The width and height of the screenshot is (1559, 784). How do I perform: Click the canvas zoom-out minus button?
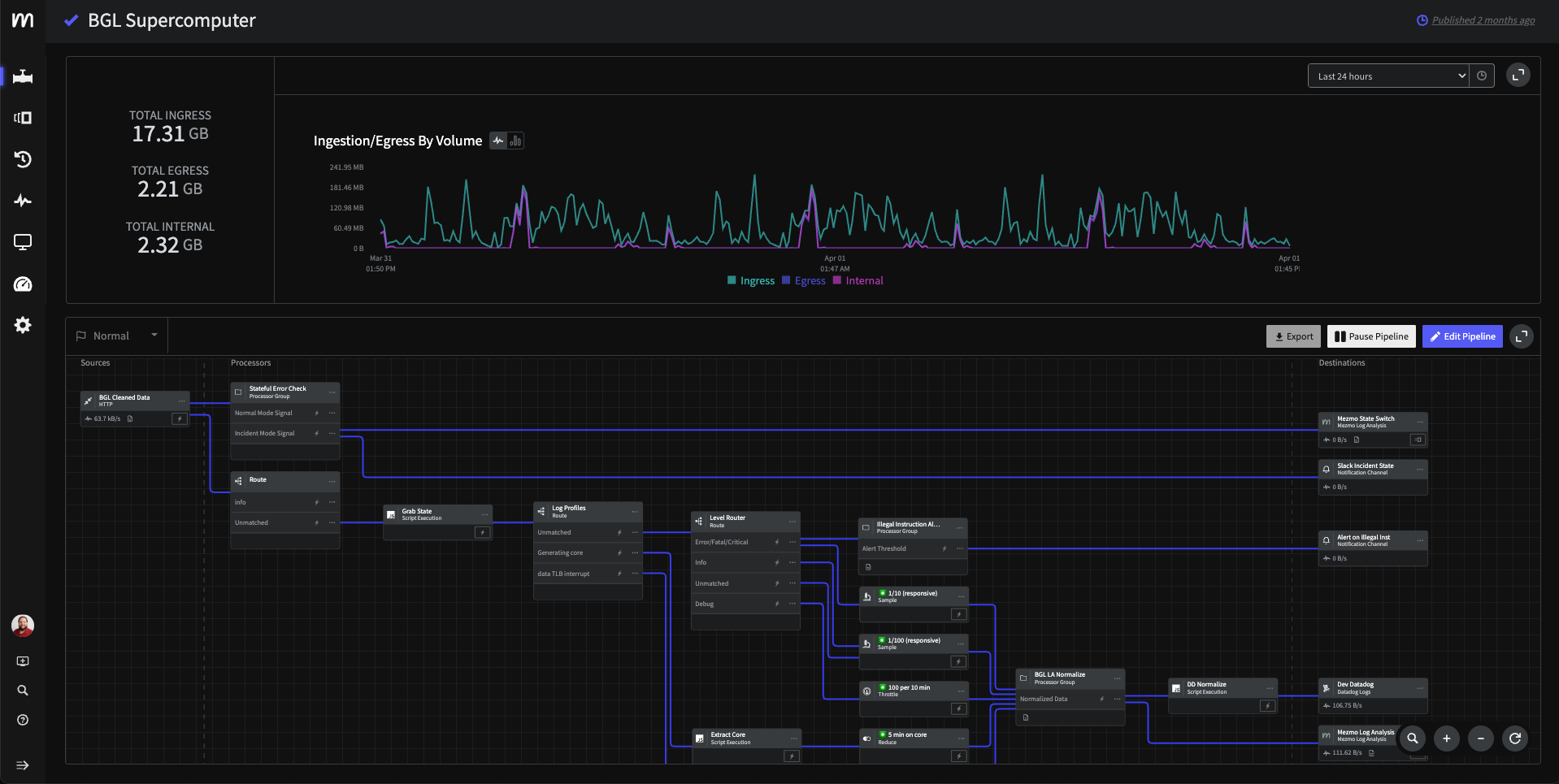[1481, 739]
